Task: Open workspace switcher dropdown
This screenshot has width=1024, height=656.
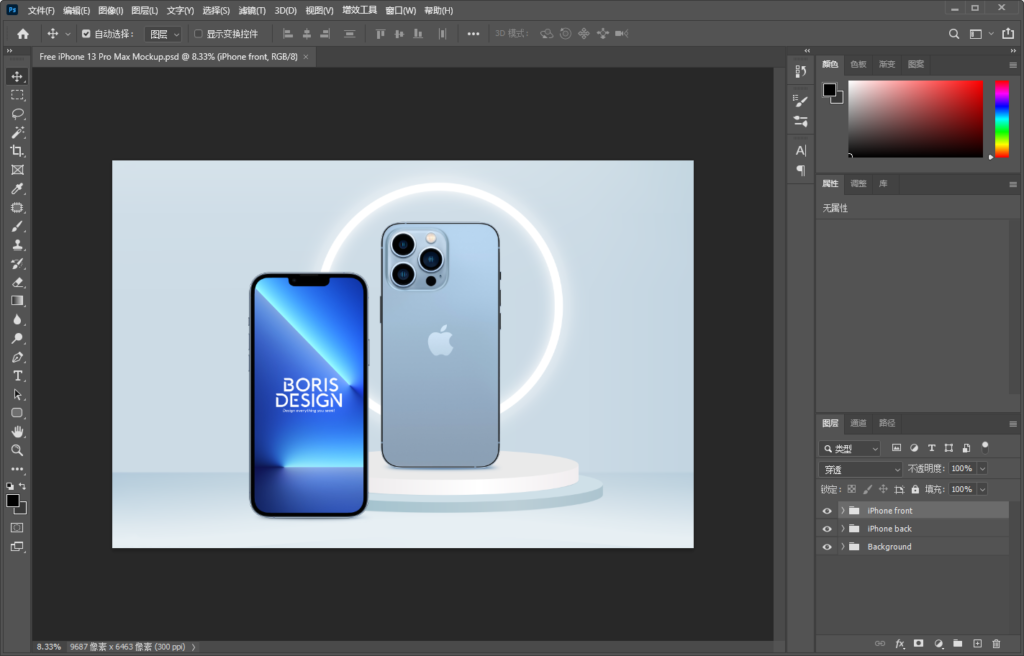Action: 981,34
